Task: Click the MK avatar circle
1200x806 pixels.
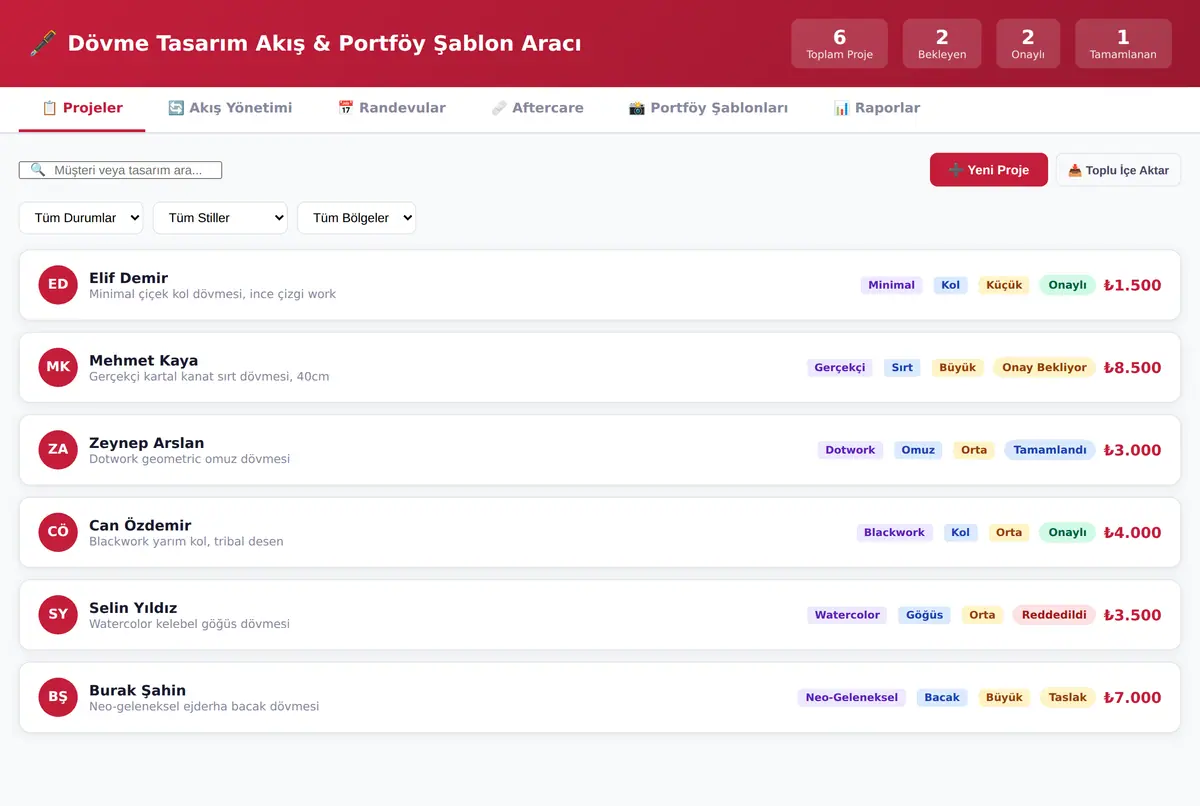Action: [58, 367]
